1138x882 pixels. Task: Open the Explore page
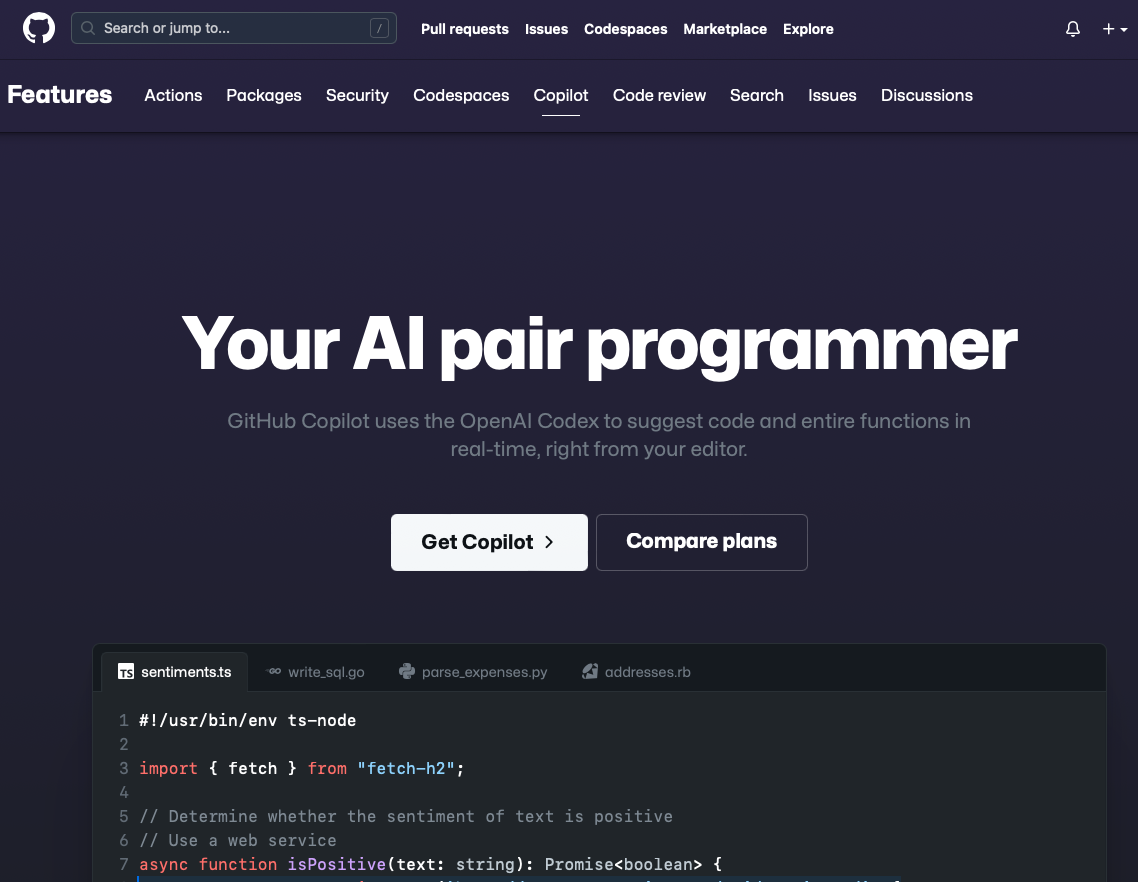pos(808,29)
